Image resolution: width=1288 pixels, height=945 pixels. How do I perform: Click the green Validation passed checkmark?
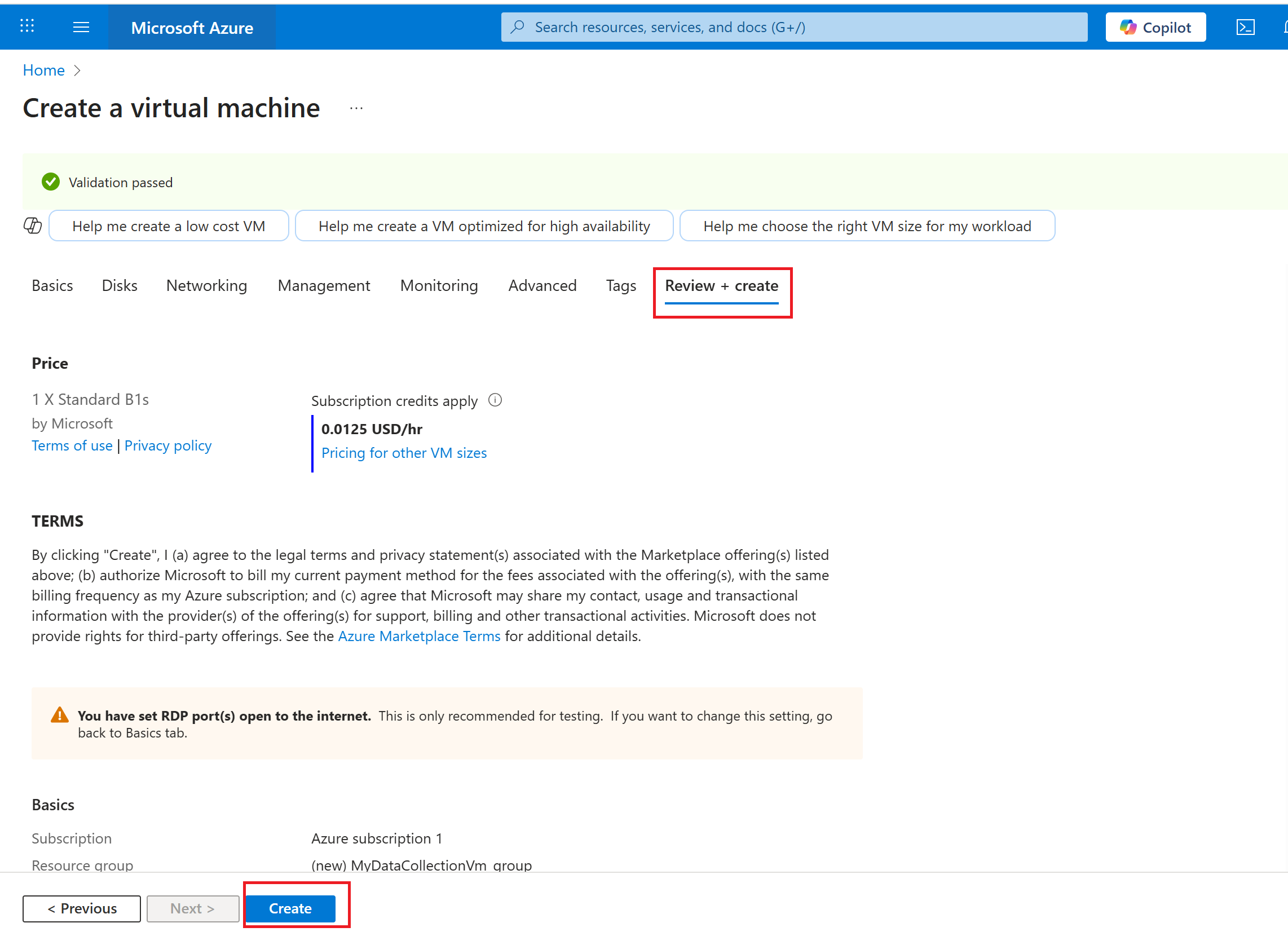coord(51,182)
